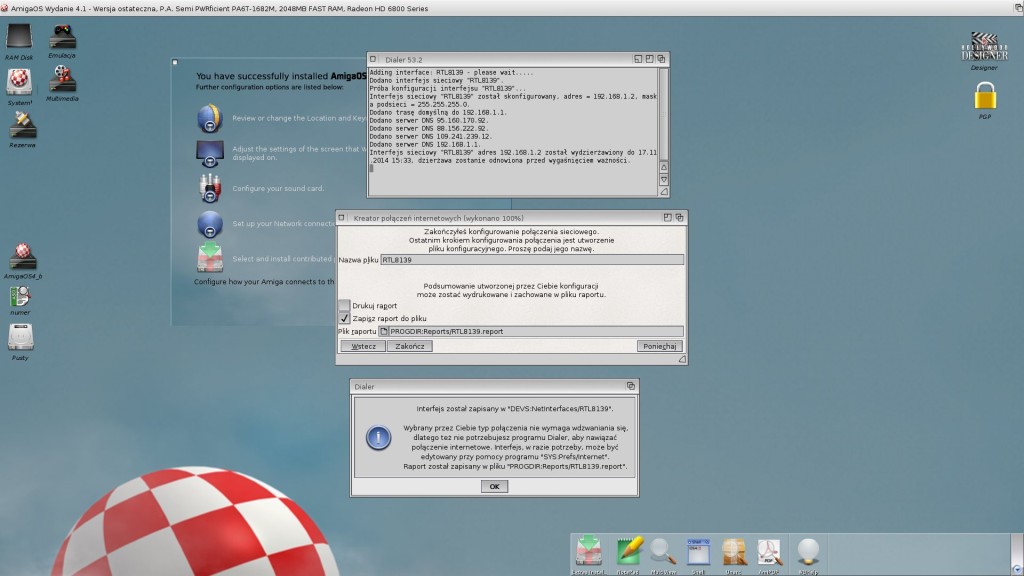Click log line 'Dodano server DNS 95.160.170.92.'
This screenshot has height=576, width=1024.
pos(428,120)
